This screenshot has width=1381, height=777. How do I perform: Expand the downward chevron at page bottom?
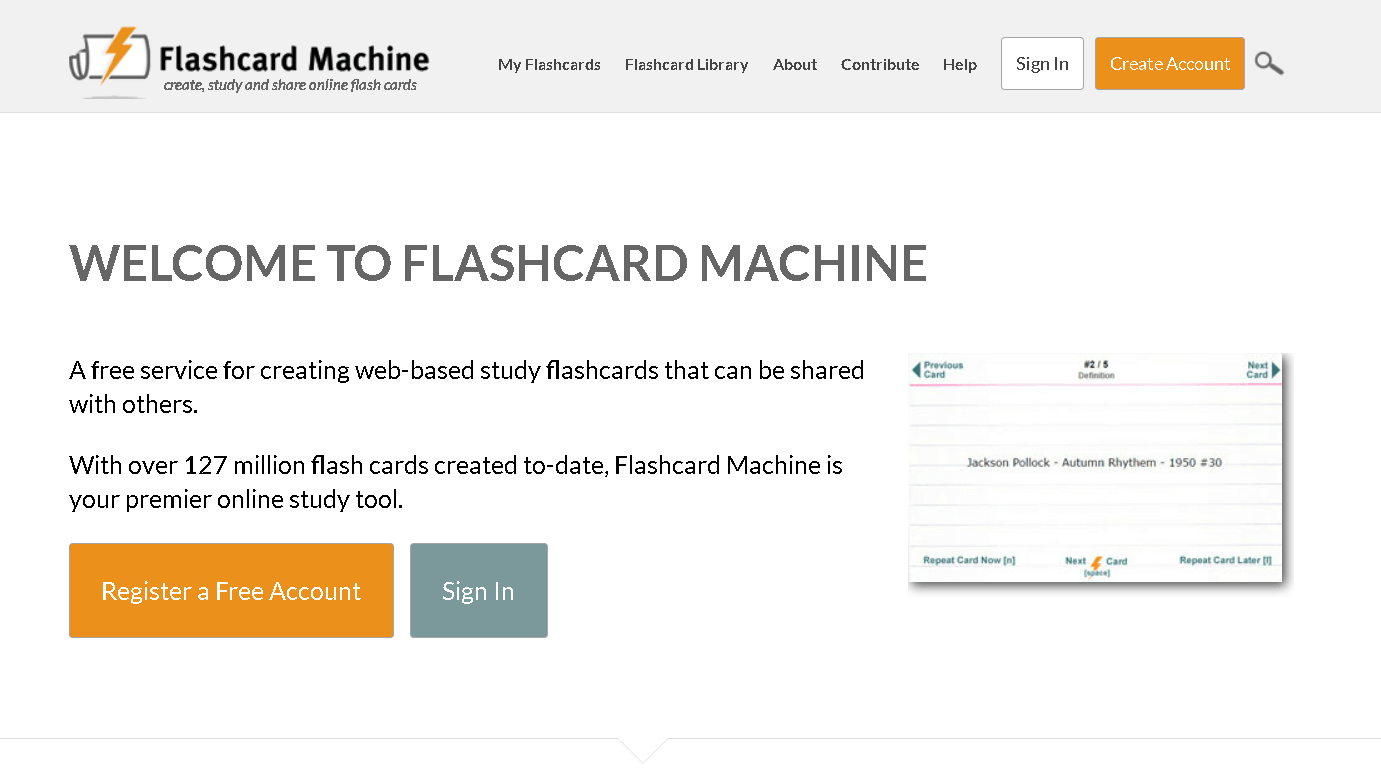coord(644,751)
